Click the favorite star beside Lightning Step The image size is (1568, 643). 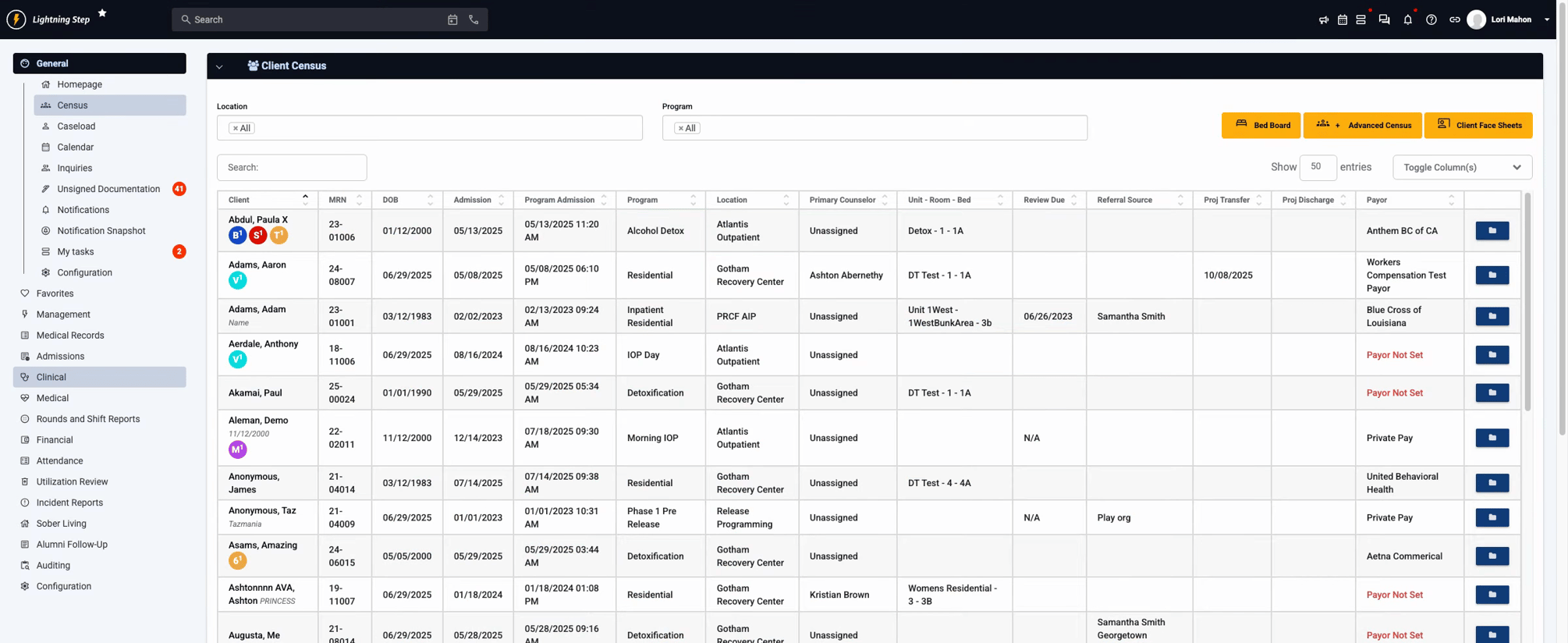pos(102,13)
